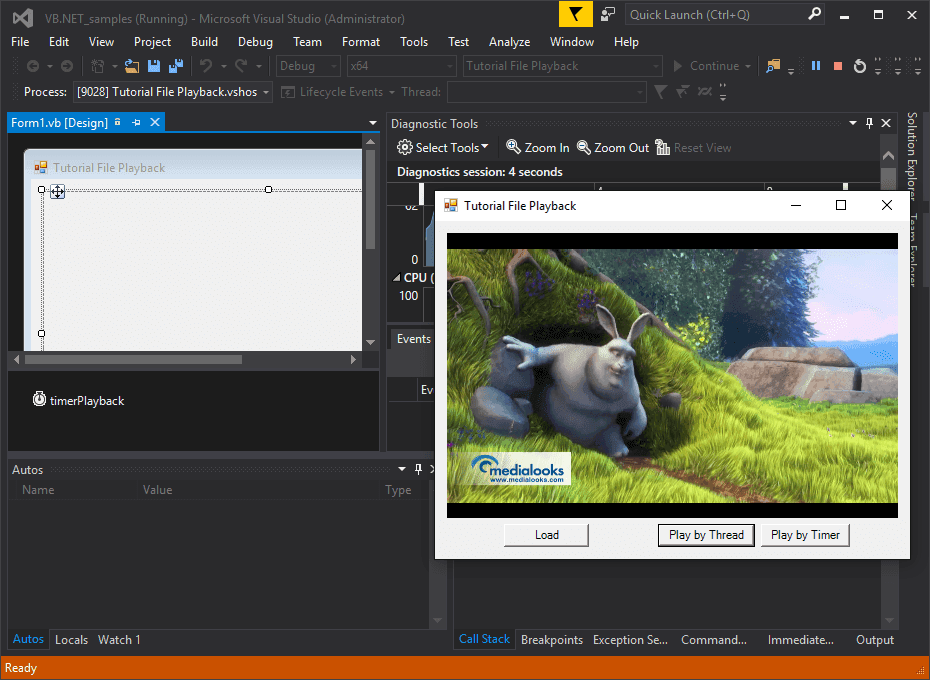Image resolution: width=930 pixels, height=680 pixels.
Task: Switch to the Locals tab
Action: coord(71,639)
